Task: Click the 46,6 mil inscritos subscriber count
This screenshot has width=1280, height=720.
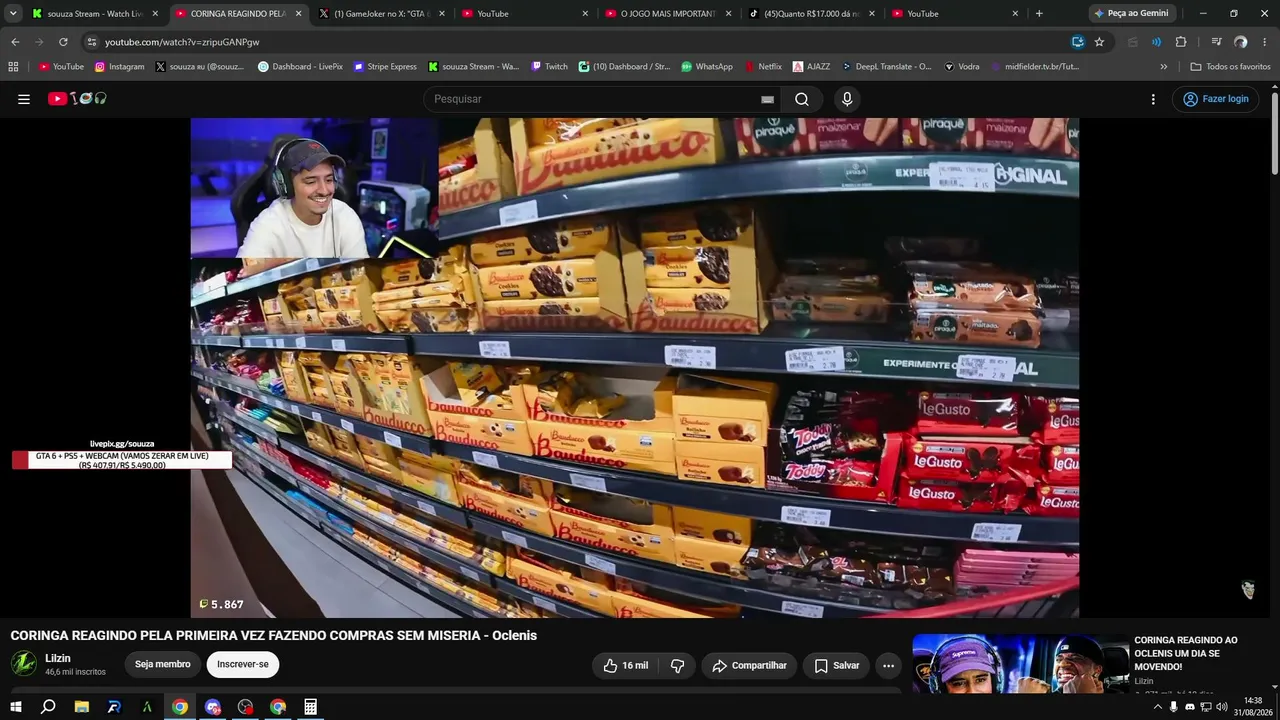Action: tap(75, 672)
